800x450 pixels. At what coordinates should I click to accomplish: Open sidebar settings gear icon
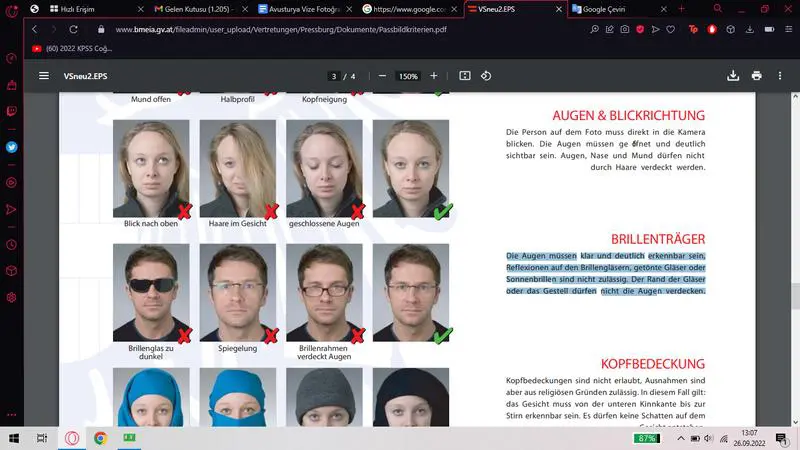pos(12,297)
